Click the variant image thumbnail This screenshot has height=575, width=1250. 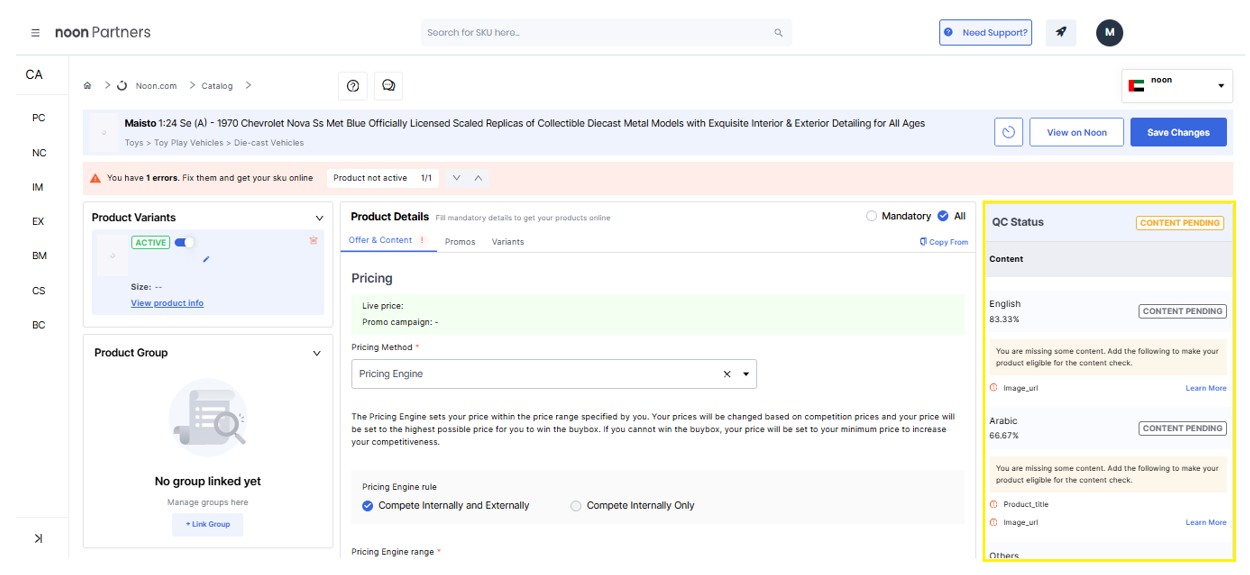pos(112,256)
